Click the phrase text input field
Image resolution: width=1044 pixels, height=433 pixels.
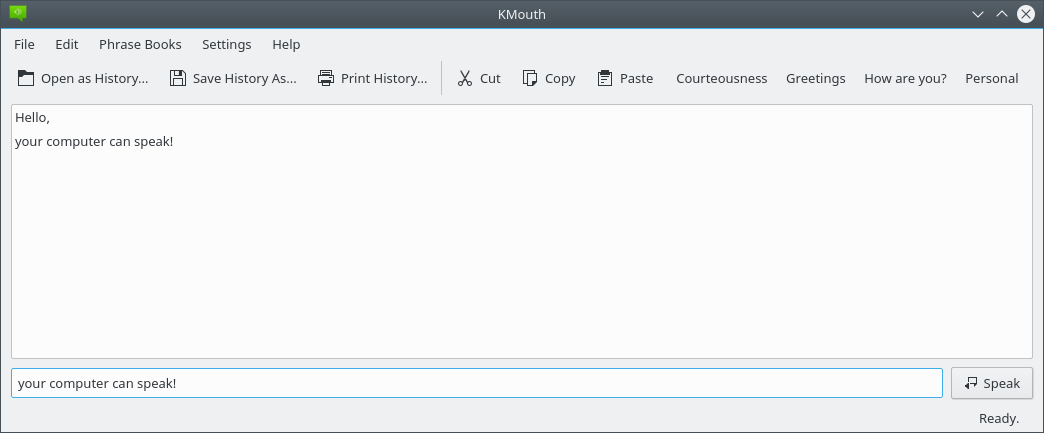pos(476,383)
